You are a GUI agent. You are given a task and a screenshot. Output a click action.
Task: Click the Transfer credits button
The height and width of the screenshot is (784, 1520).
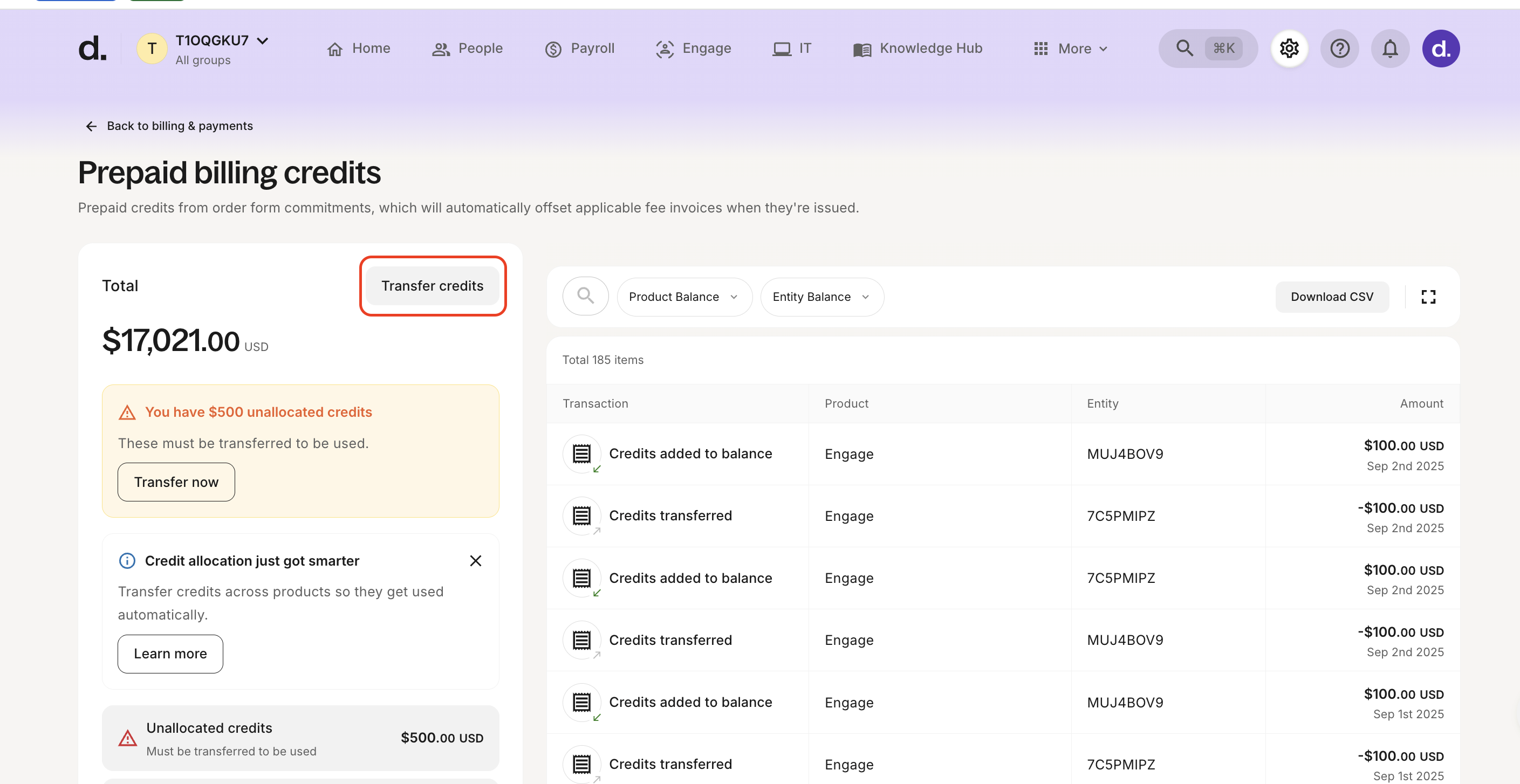tap(432, 286)
